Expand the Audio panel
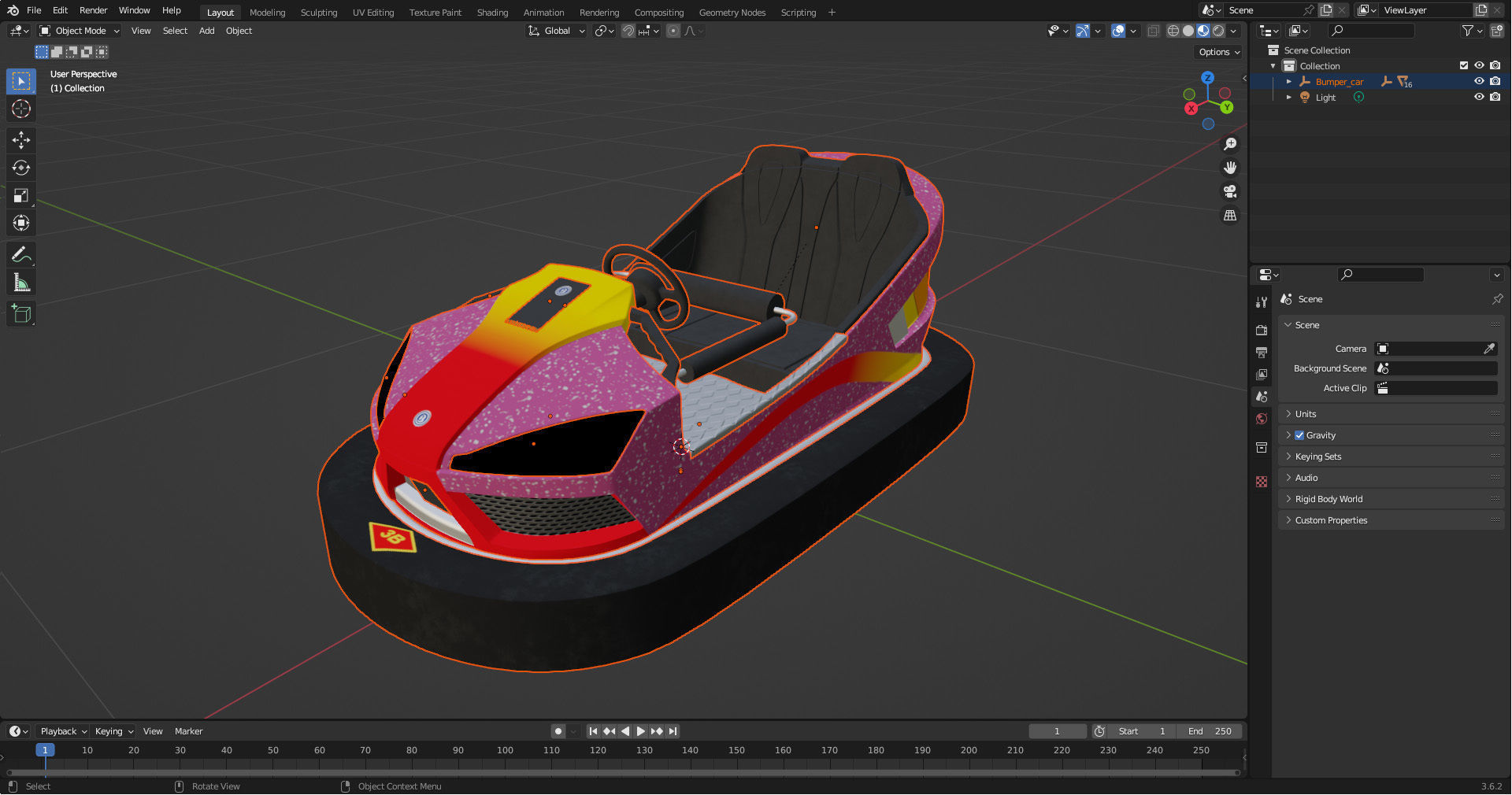1512x795 pixels. click(x=1391, y=478)
